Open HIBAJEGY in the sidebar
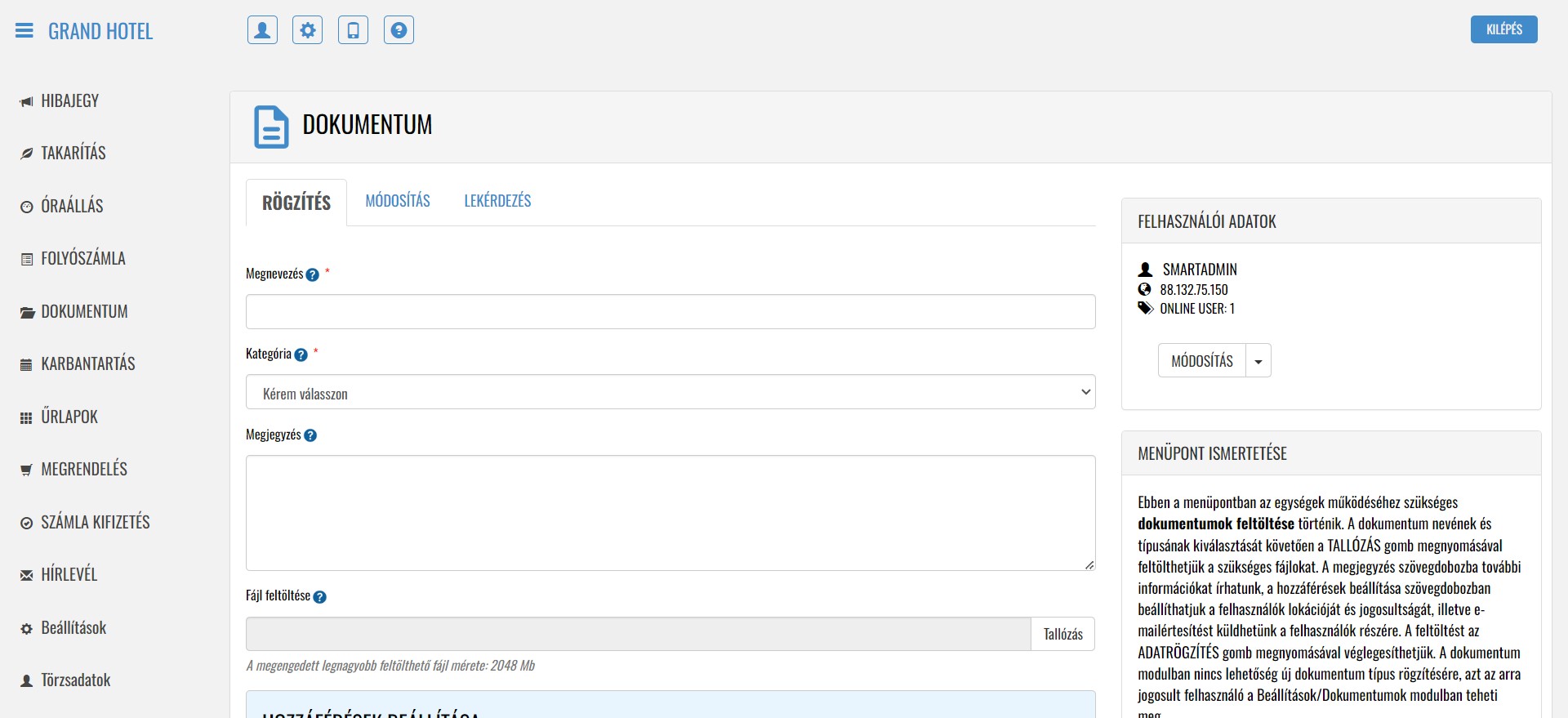 (69, 101)
